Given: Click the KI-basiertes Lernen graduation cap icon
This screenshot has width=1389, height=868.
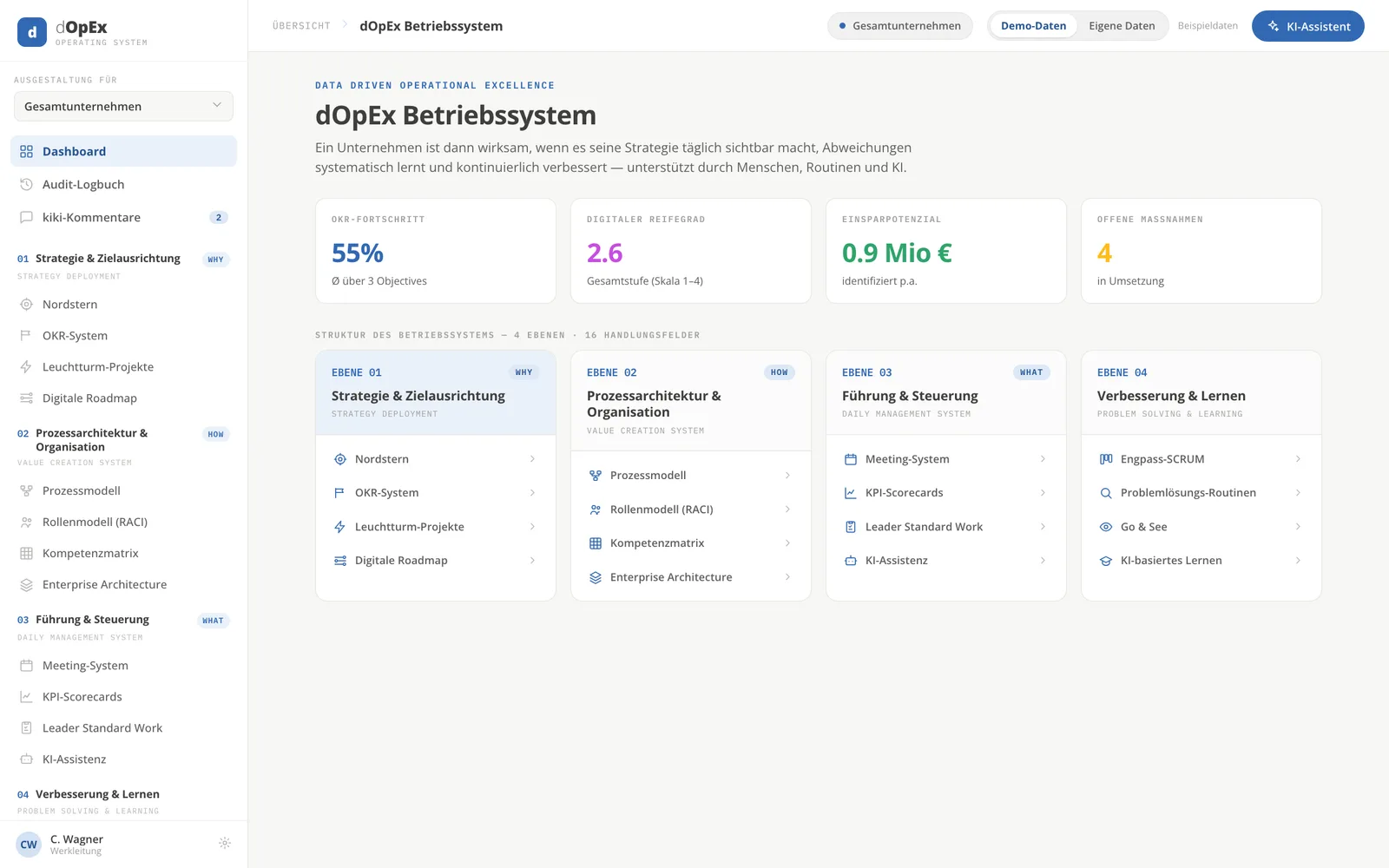Looking at the screenshot, I should 1106,561.
